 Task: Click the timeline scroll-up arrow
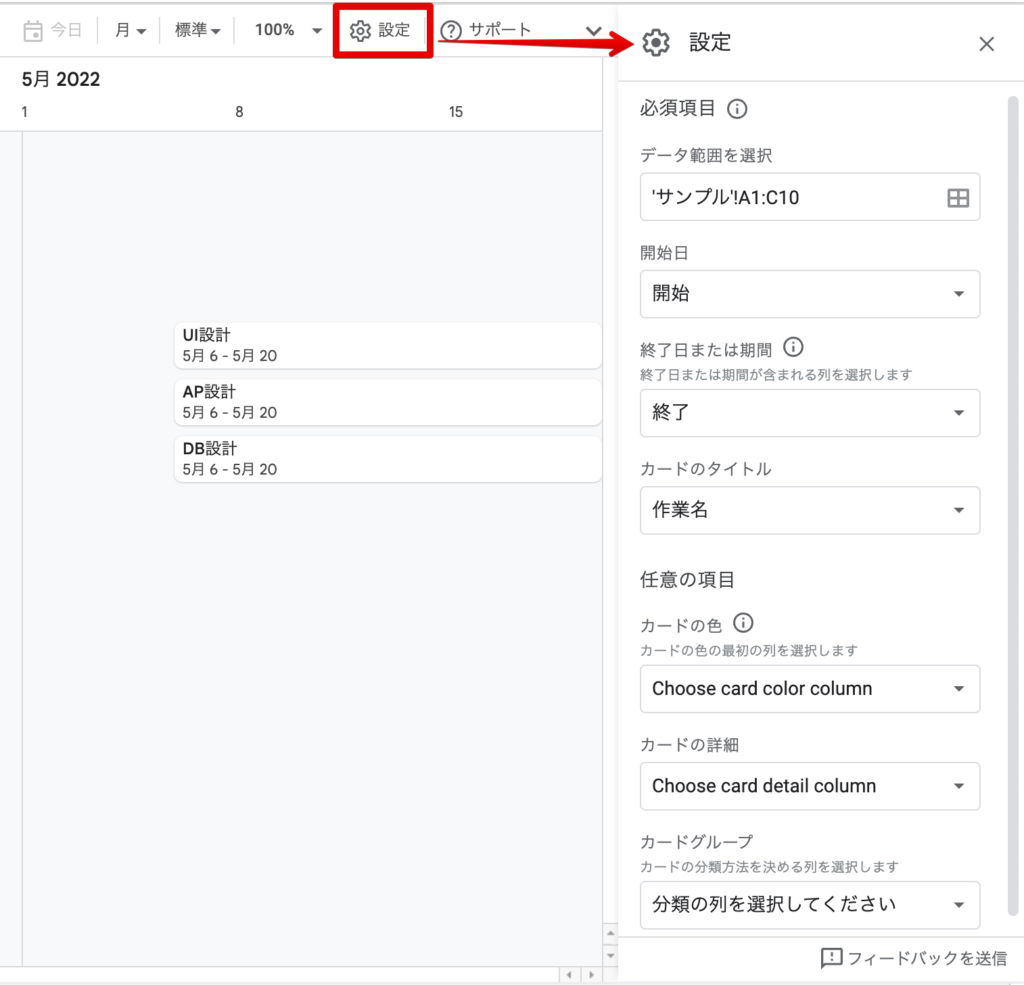[x=611, y=933]
